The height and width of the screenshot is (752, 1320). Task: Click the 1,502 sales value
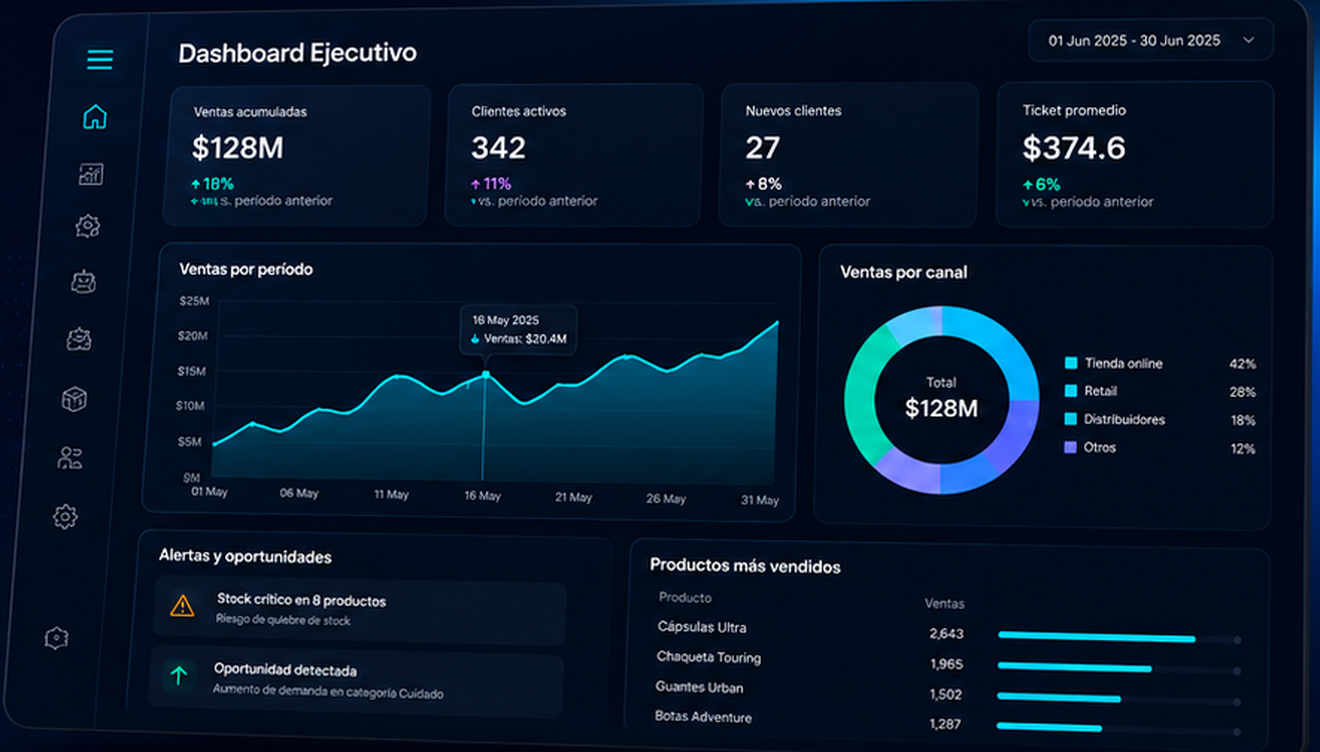(x=946, y=694)
